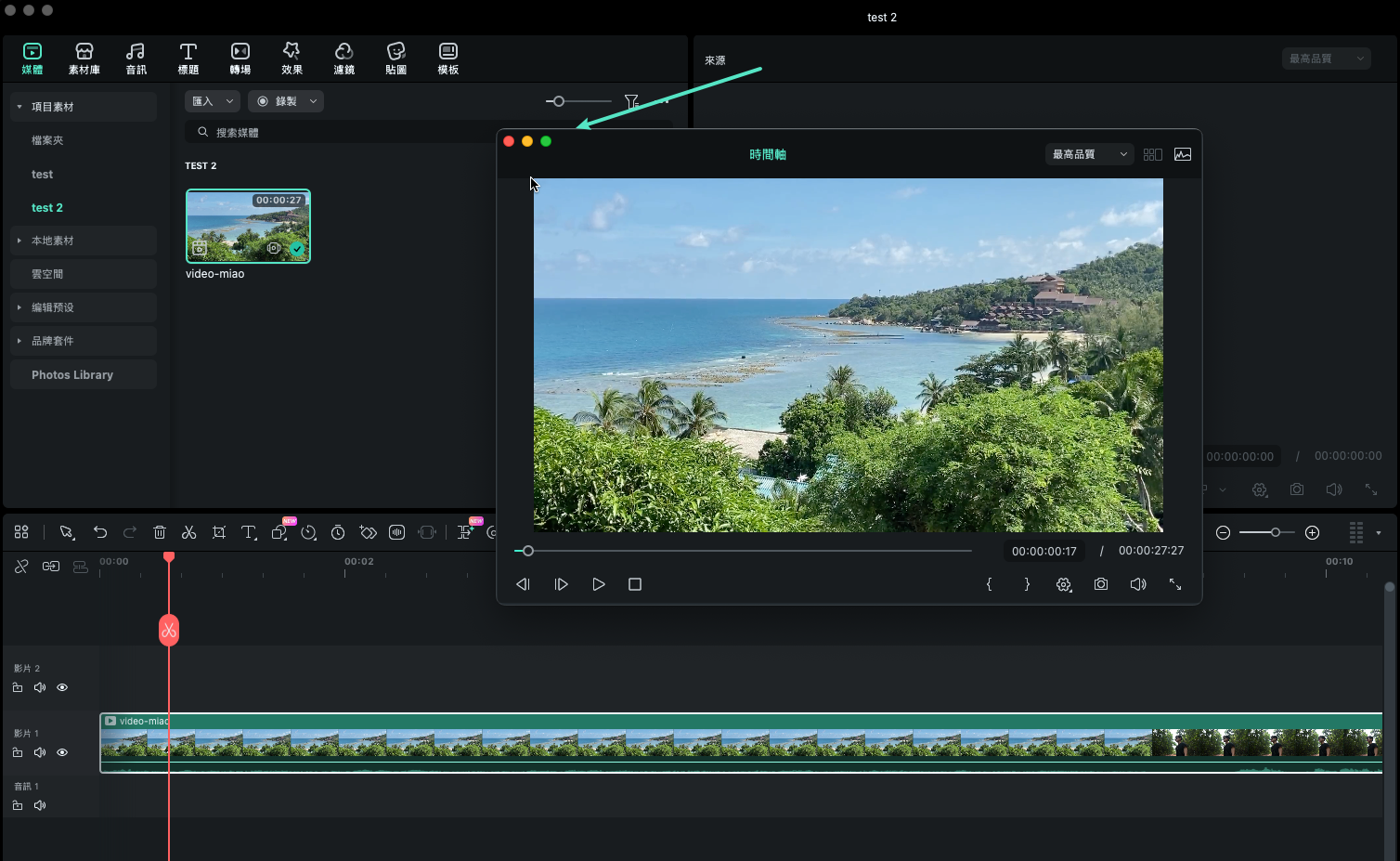The height and width of the screenshot is (861, 1400).
Task: Open the 最高品質 quality dropdown in player
Action: tap(1089, 154)
